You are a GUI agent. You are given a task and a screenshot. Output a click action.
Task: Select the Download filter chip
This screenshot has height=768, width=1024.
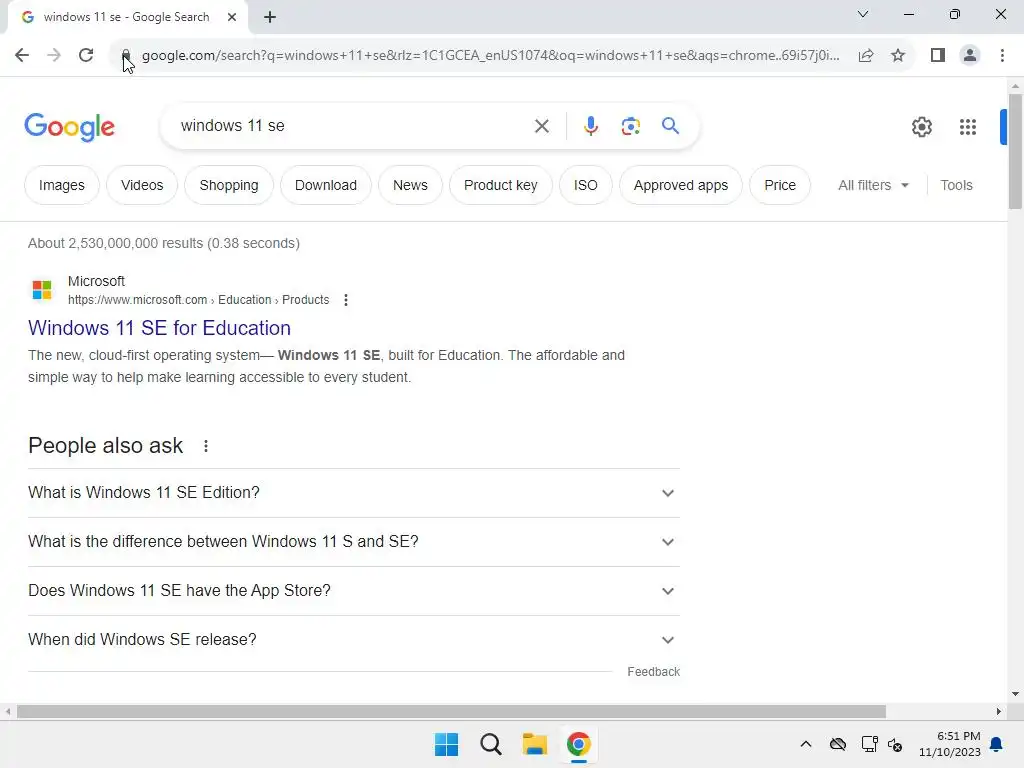tap(326, 185)
